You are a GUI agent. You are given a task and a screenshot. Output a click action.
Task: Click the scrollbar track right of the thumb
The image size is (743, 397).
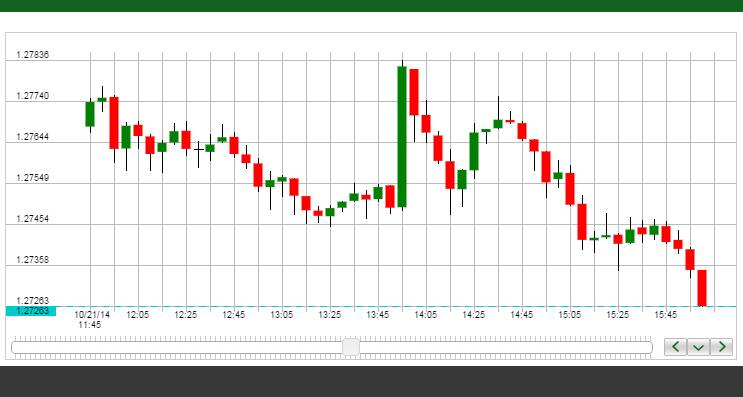point(506,348)
